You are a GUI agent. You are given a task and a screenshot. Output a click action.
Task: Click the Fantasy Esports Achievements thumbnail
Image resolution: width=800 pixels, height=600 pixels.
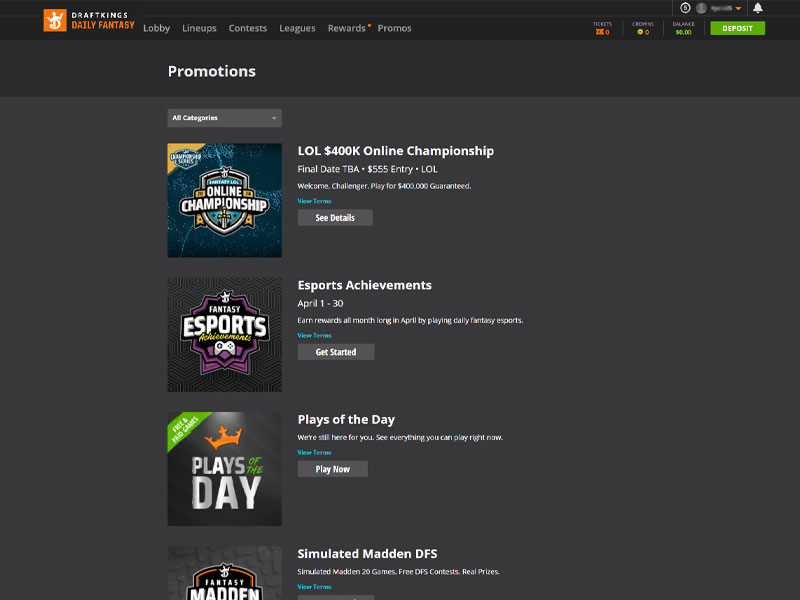pyautogui.click(x=224, y=335)
